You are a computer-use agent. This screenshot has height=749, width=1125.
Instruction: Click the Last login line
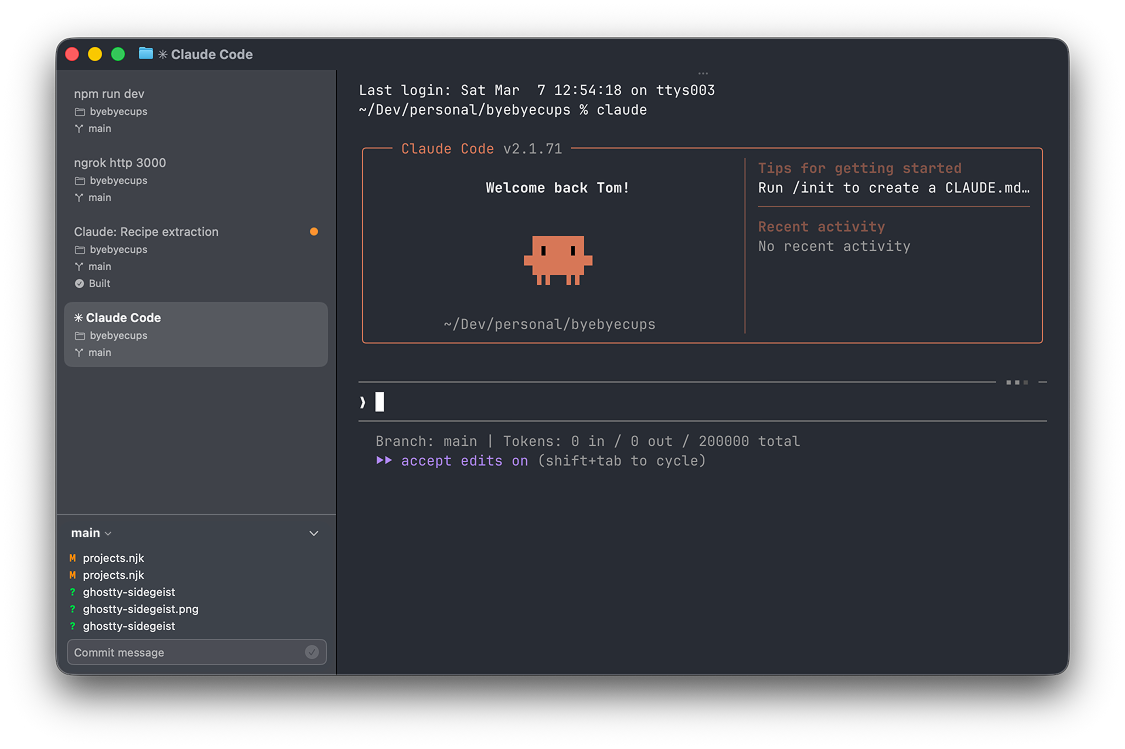pyautogui.click(x=537, y=90)
